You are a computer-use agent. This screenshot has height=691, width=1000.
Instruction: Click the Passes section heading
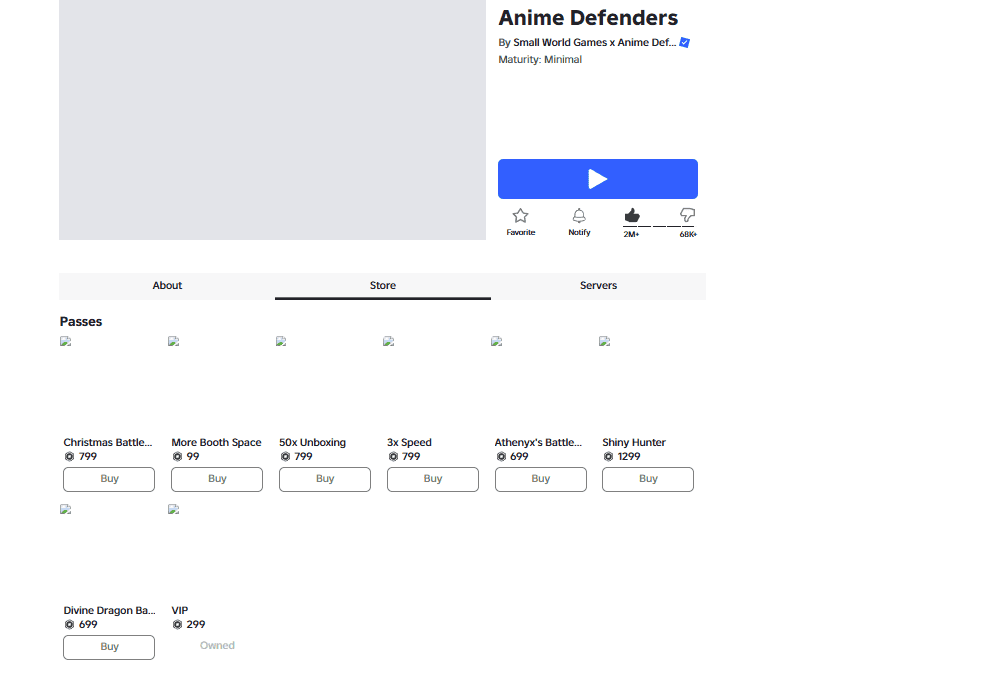tap(81, 322)
